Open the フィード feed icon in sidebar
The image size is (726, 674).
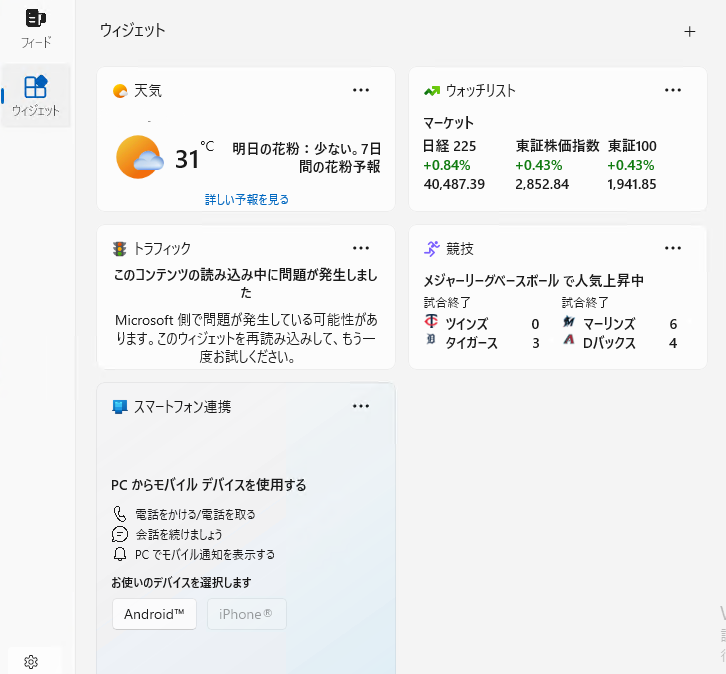point(36,19)
